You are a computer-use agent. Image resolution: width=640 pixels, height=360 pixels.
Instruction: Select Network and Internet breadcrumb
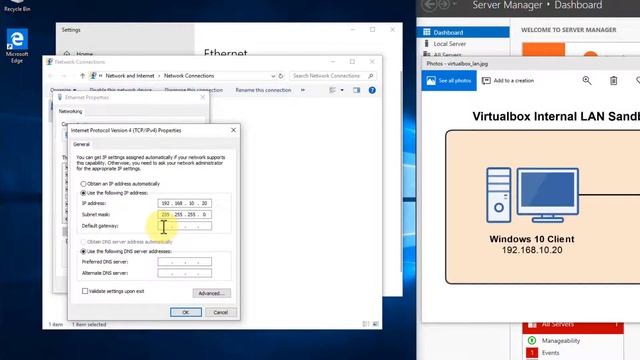130,76
